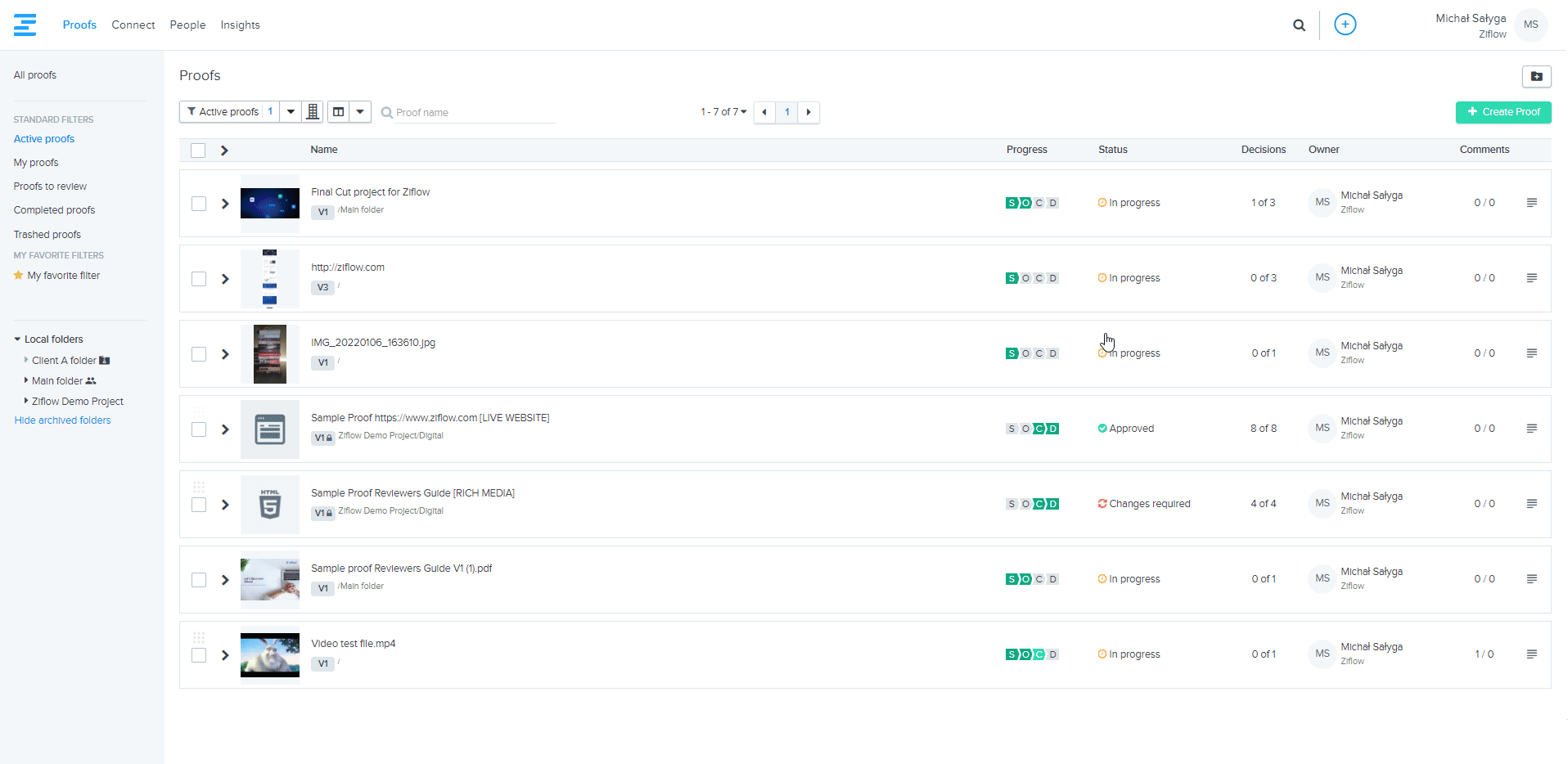Viewport: 1568px width, 764px height.
Task: Open row menu for Reviewers Guide V1 (1).pdf
Action: tap(1531, 579)
